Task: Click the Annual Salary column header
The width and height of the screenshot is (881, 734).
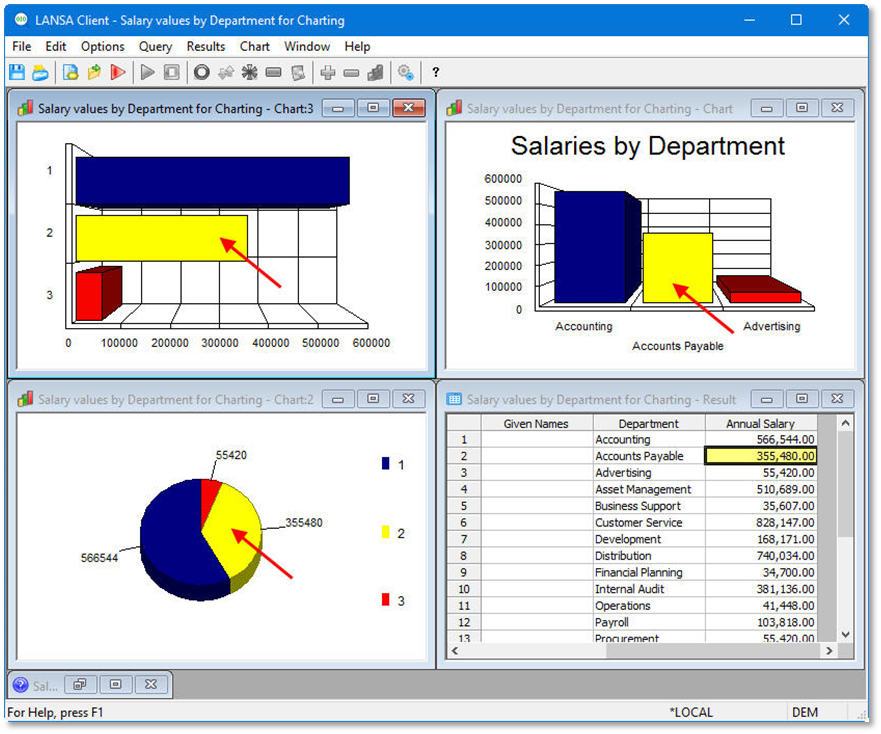Action: point(760,423)
